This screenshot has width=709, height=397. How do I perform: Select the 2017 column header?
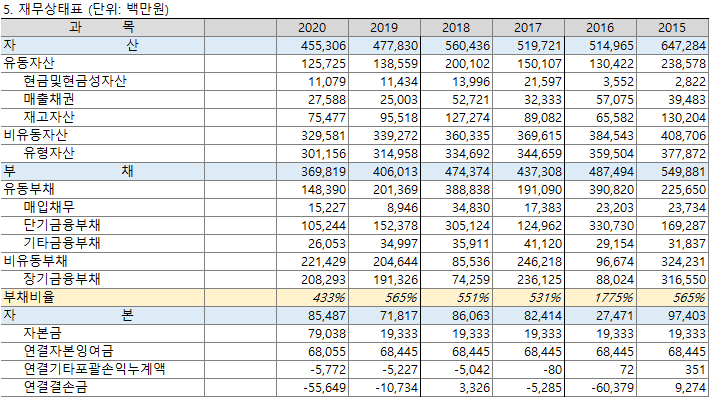528,28
